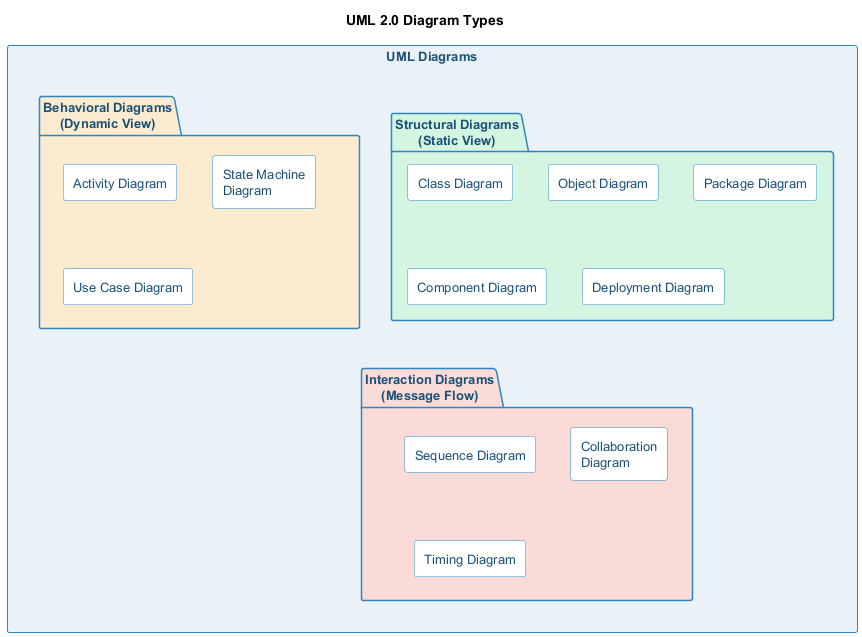Click the Activity Diagram node
Viewport: 862px width, 637px height.
[120, 183]
